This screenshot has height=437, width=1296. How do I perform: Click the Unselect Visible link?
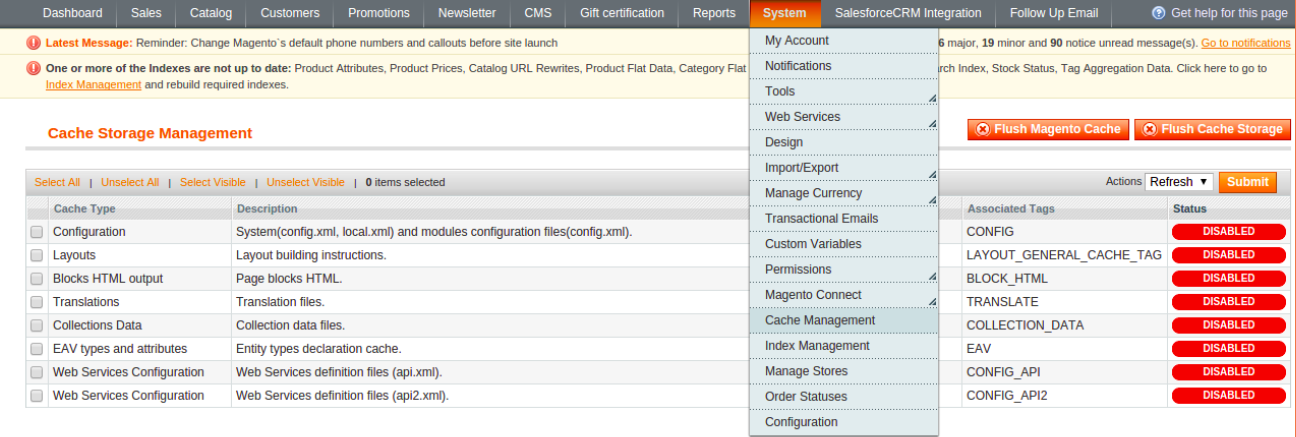pos(305,182)
